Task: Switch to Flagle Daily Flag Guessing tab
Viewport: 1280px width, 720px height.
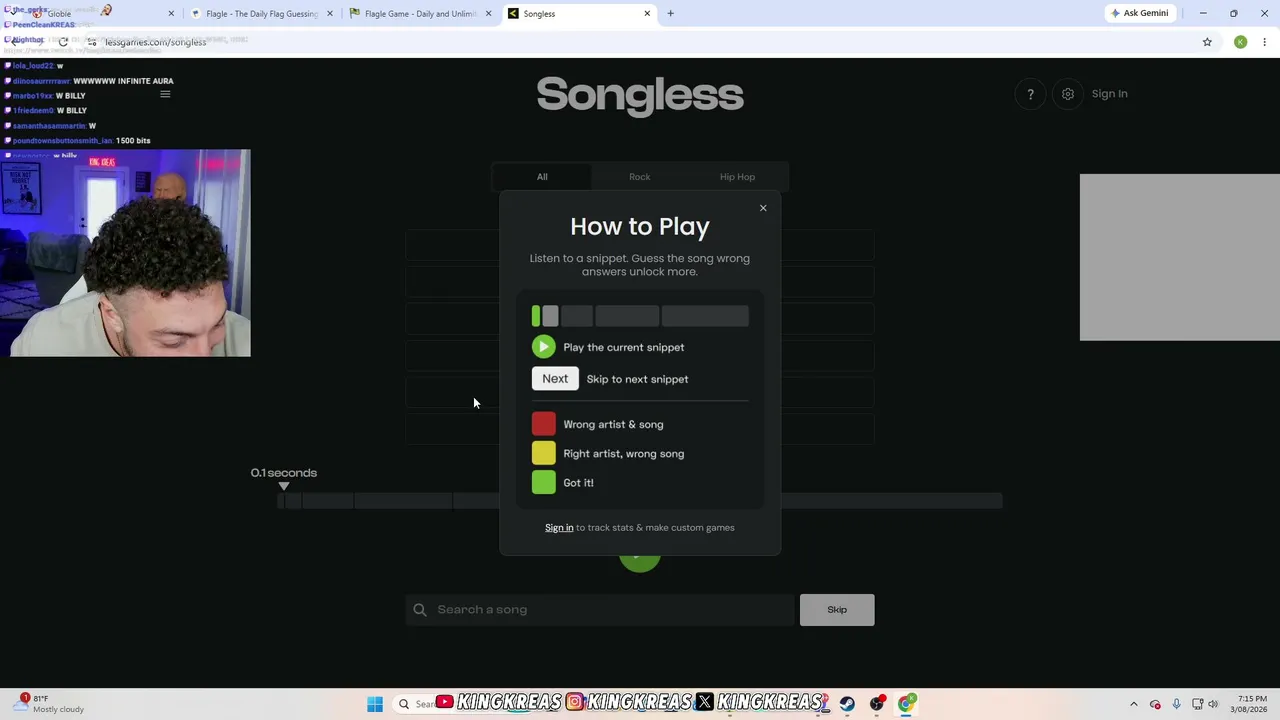Action: [262, 14]
